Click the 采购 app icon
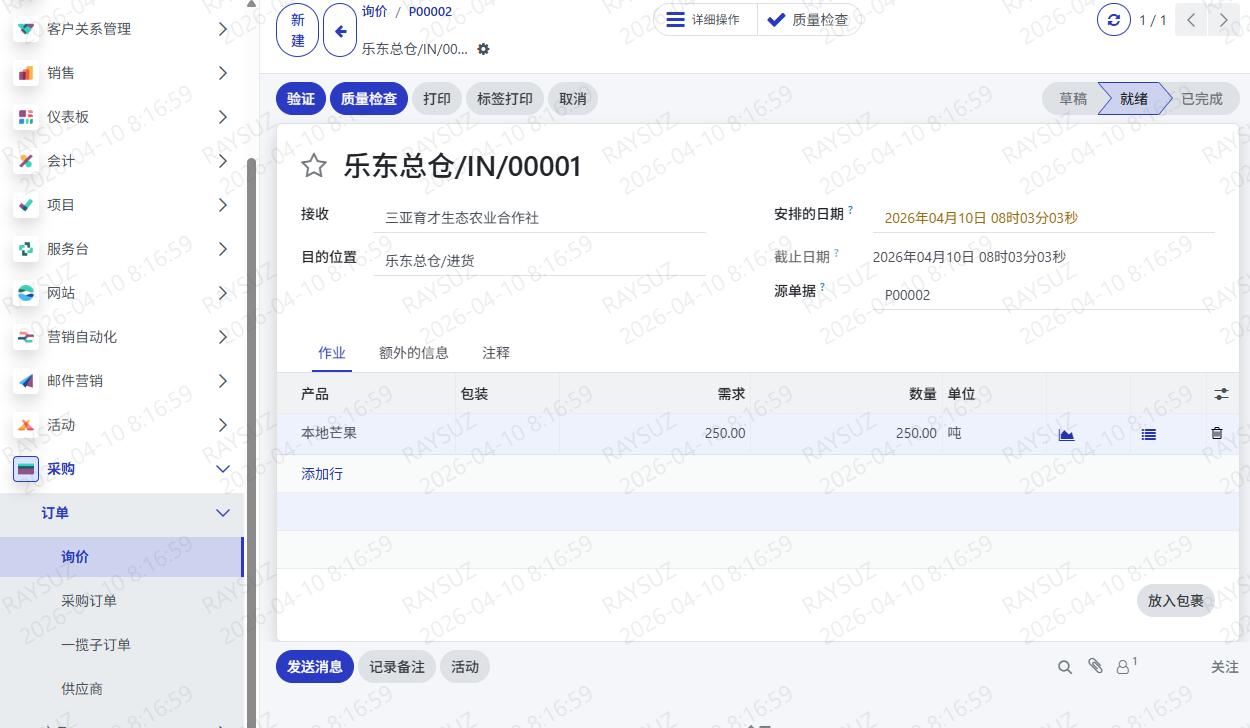 [x=26, y=469]
